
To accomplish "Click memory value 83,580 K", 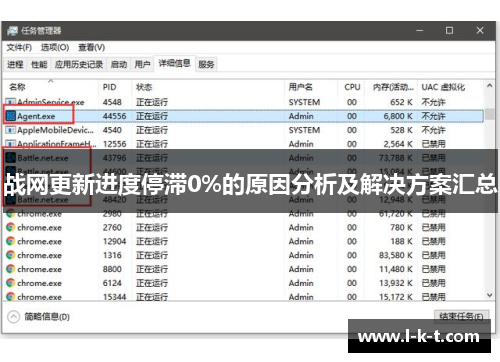I will click(x=396, y=255).
